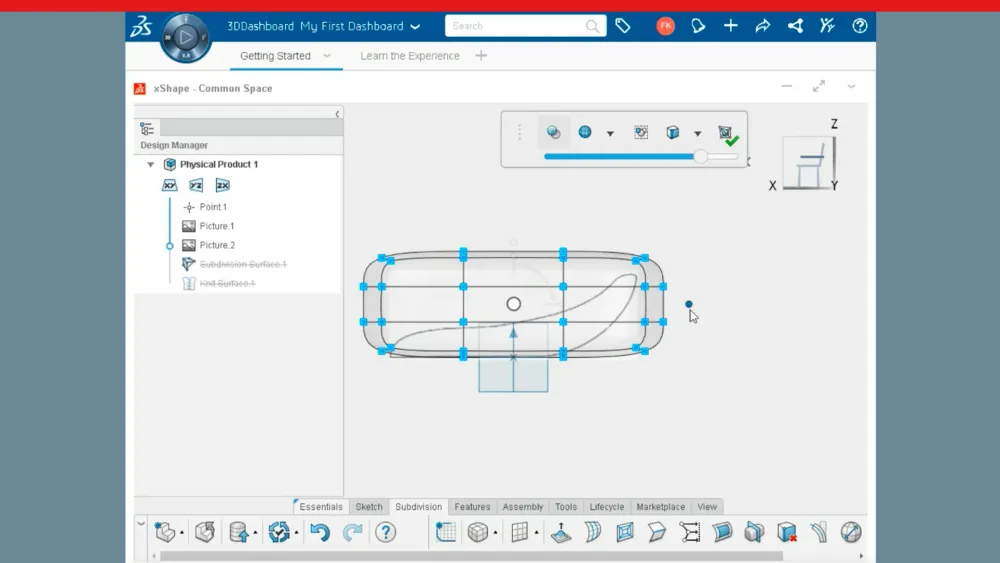The height and width of the screenshot is (563, 1000).
Task: Open the 3DEXPERIENCE compass
Action: pos(185,38)
